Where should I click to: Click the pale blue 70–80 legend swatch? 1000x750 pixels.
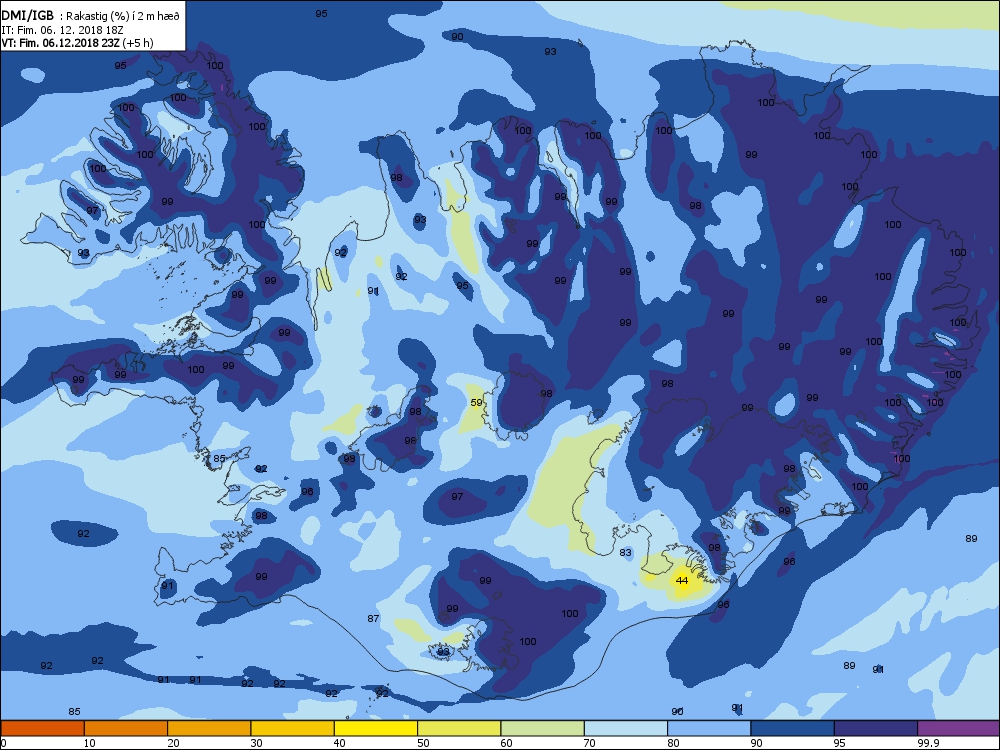[626, 728]
